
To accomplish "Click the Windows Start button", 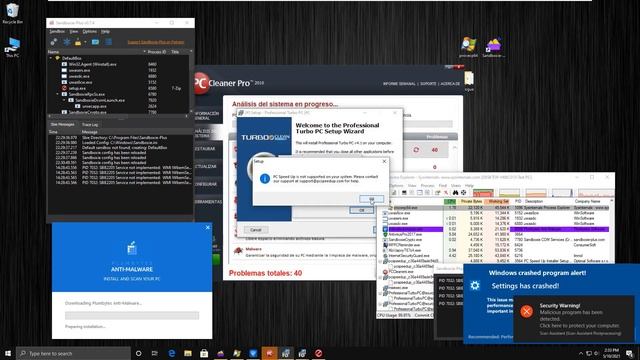I will point(8,353).
